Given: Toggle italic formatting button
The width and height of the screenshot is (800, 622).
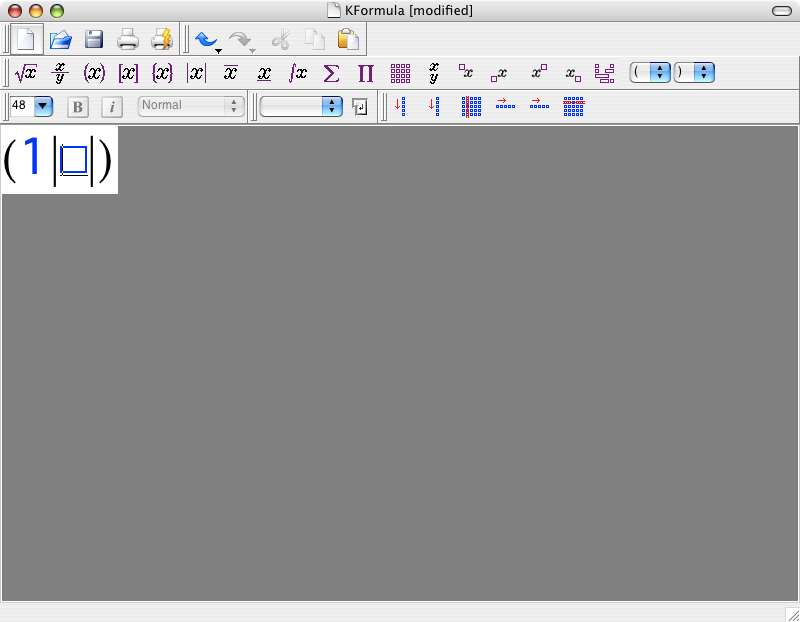Looking at the screenshot, I should pyautogui.click(x=112, y=107).
